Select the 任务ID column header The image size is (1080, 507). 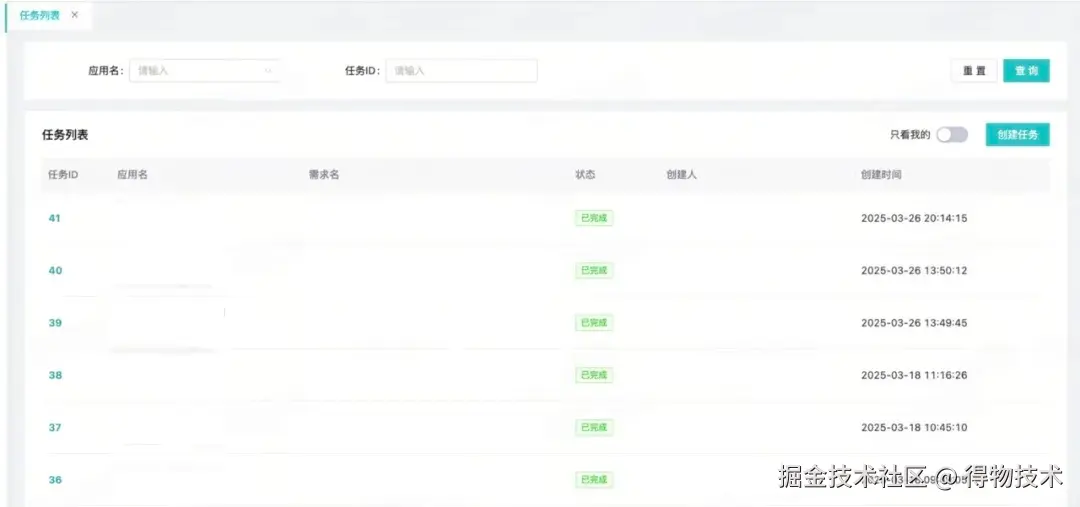[x=63, y=175]
